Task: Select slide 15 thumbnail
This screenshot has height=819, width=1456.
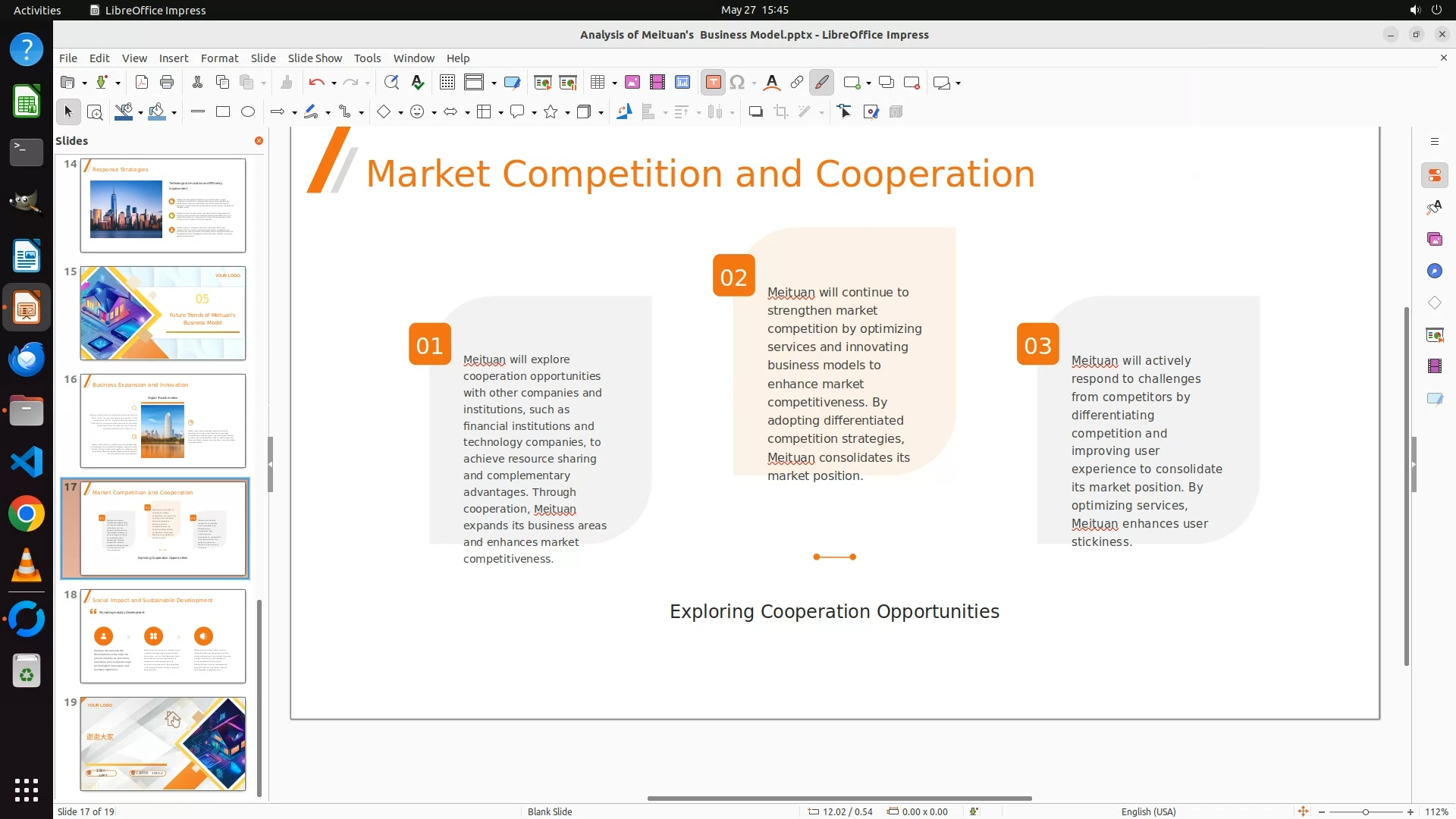Action: pyautogui.click(x=163, y=313)
